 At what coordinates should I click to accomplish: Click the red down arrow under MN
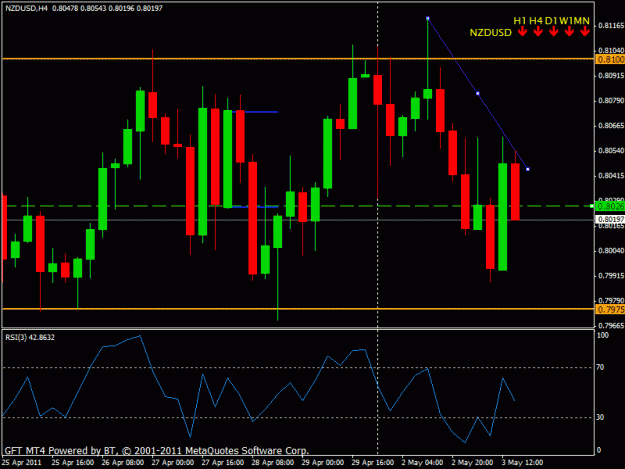click(x=584, y=31)
